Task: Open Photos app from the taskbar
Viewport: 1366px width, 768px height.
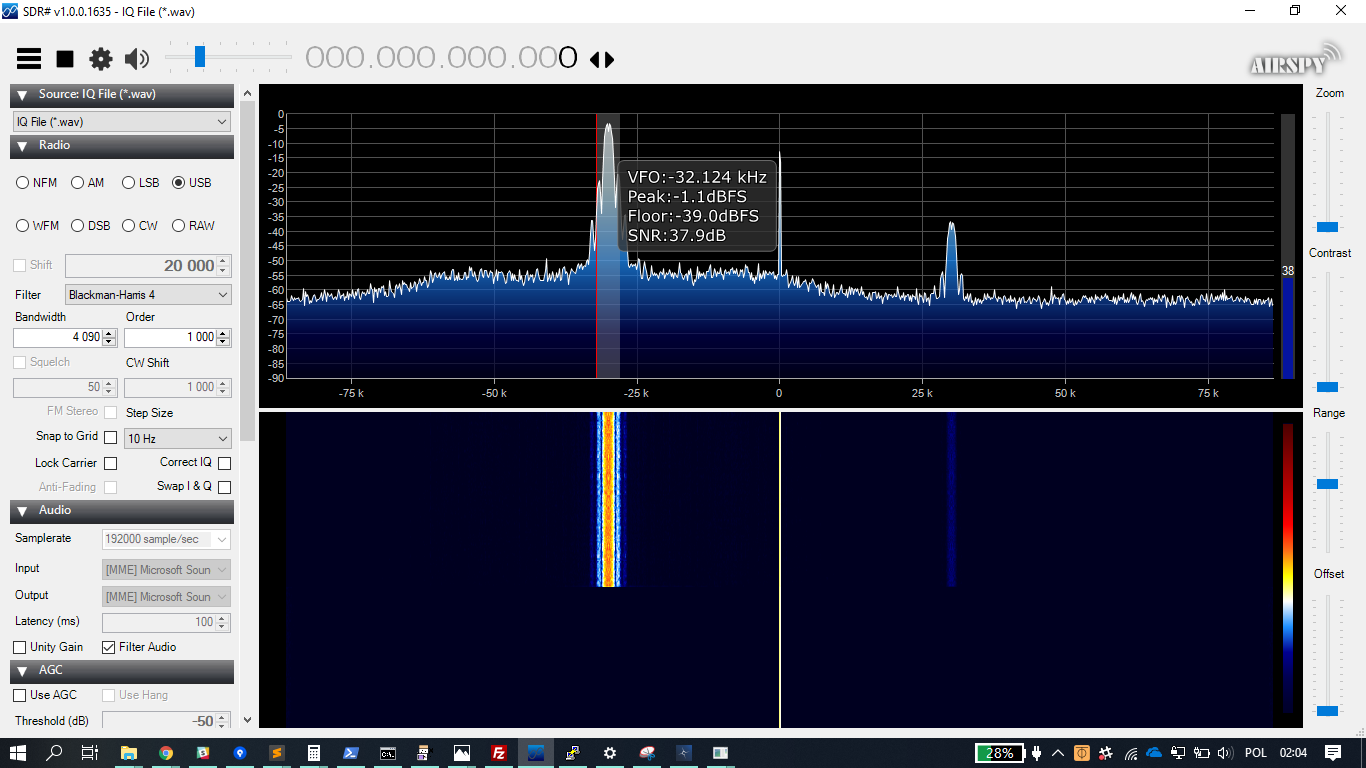Action: (461, 753)
